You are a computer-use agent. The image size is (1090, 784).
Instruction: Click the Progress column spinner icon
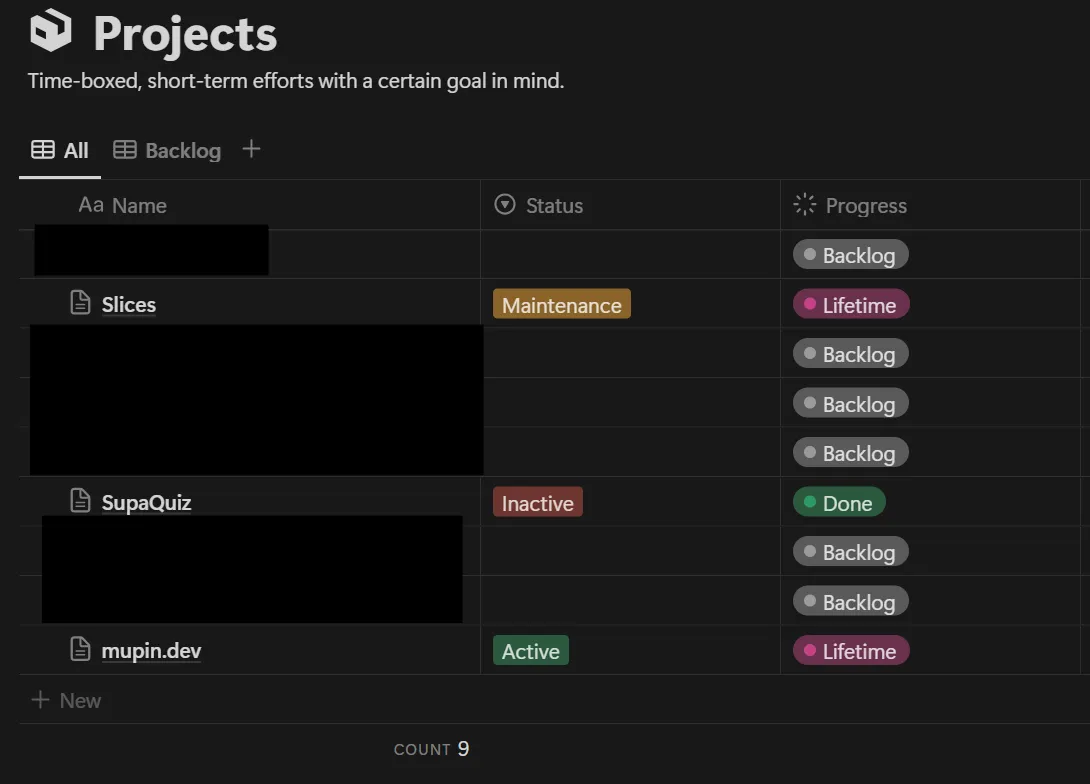804,205
